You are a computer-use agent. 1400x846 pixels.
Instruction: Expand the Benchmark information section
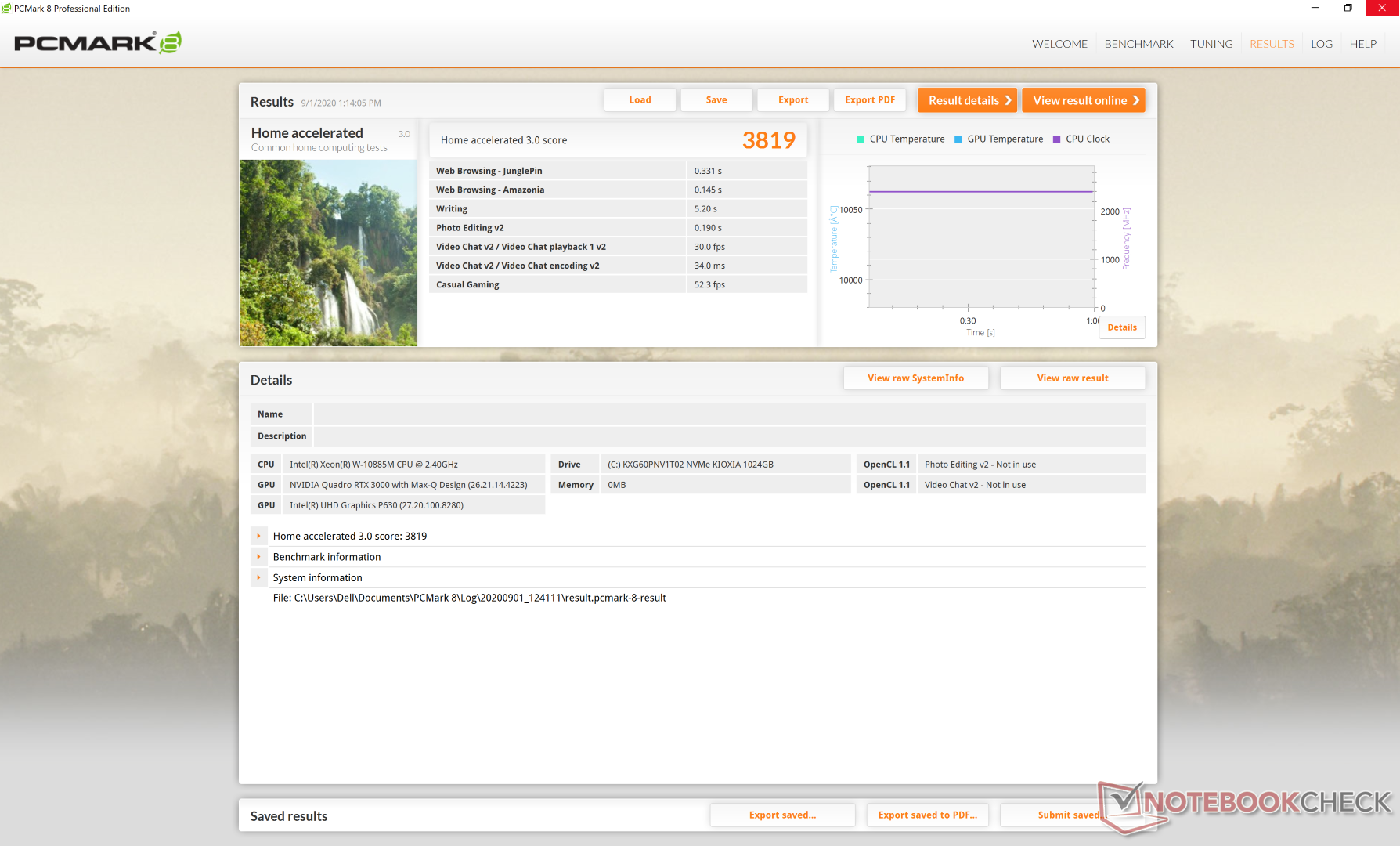click(x=258, y=557)
